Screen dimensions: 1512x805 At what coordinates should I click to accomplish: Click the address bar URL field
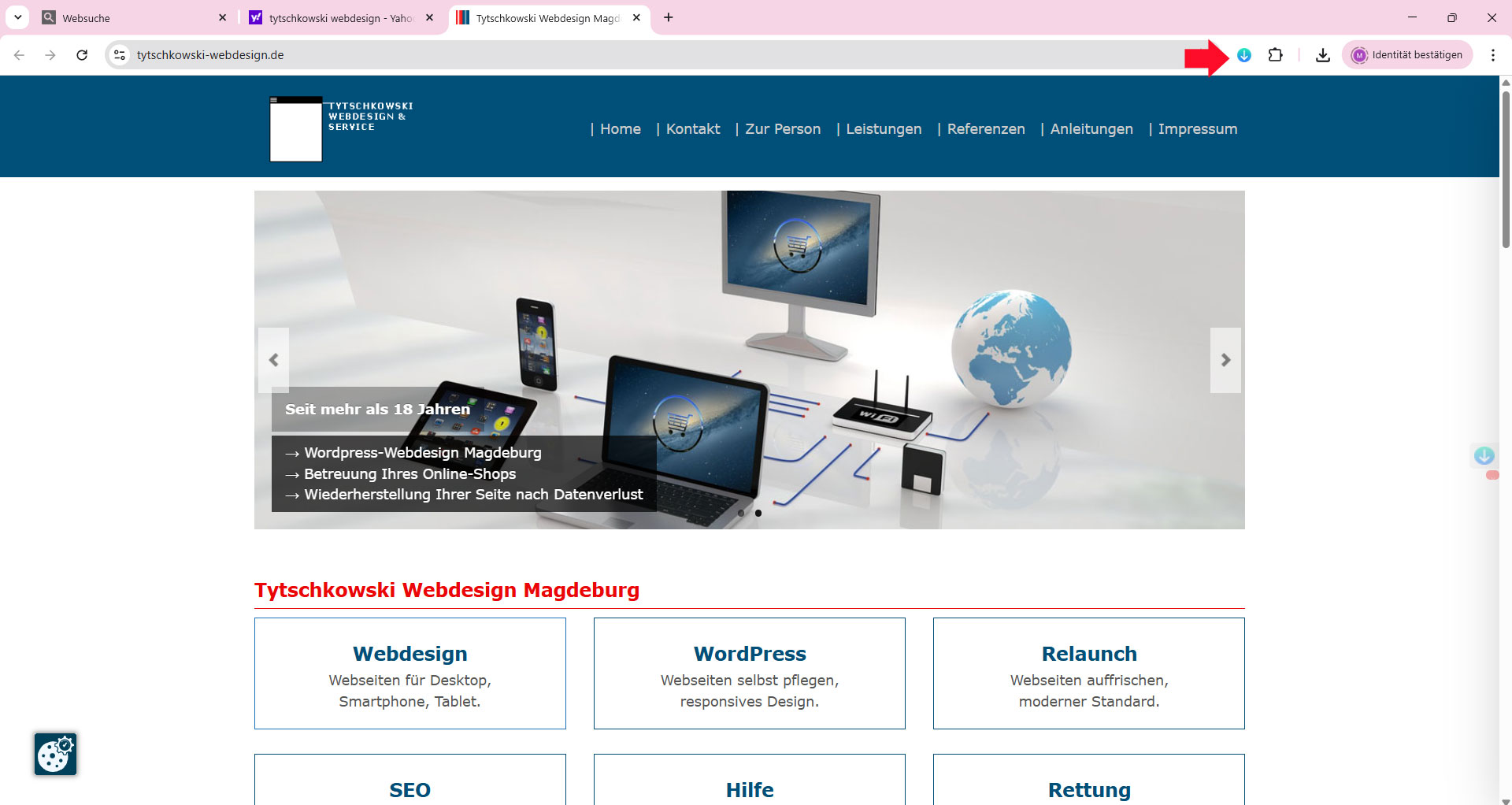pos(630,55)
